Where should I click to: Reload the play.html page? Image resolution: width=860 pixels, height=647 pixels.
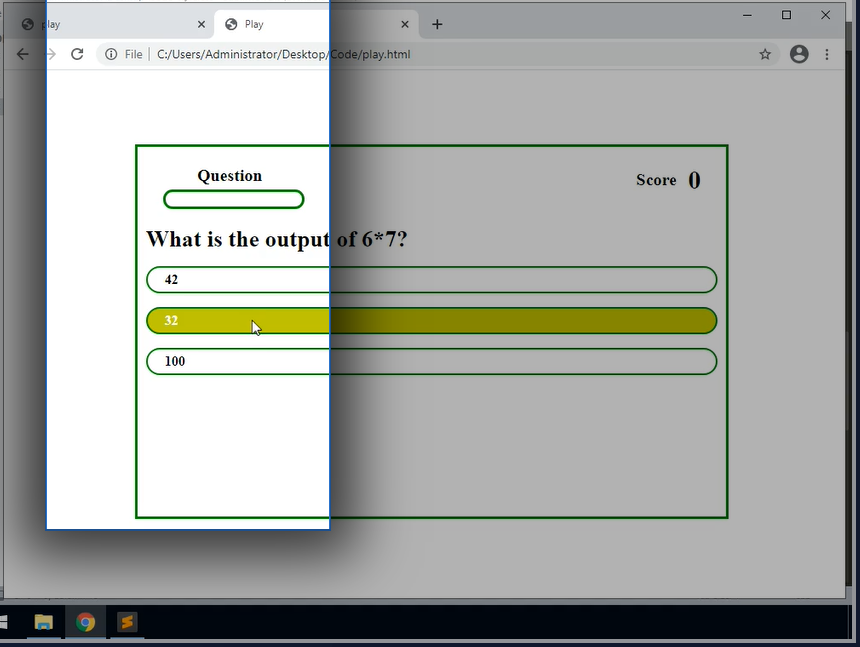(77, 54)
